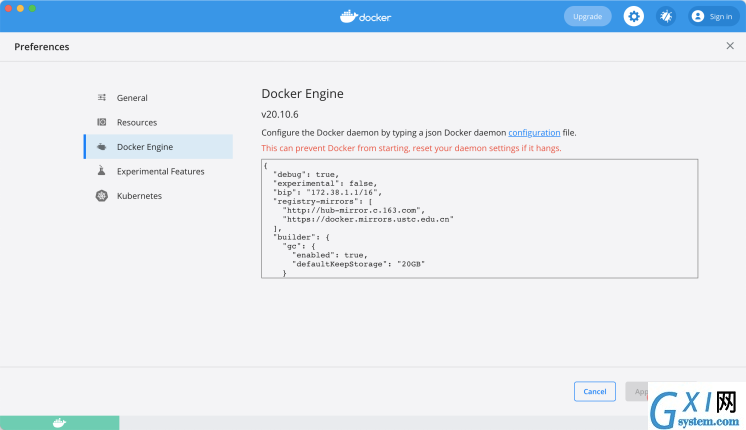Click the troubleshoot bug icon
The image size is (746, 430).
click(x=666, y=17)
